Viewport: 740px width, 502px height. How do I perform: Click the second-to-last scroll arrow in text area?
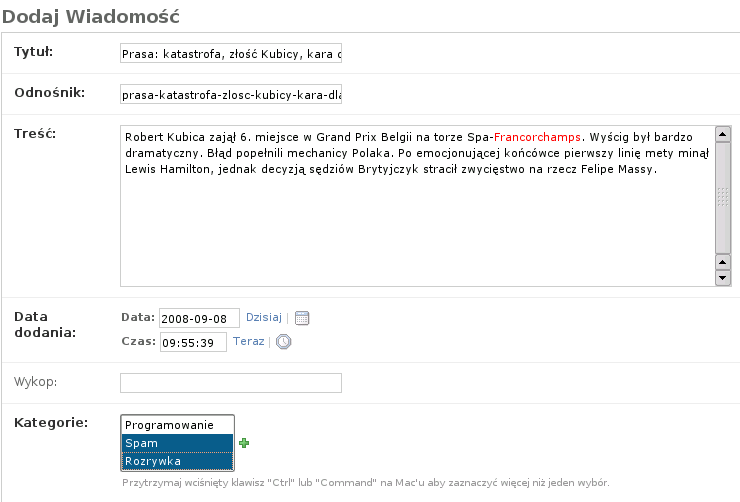tap(723, 263)
